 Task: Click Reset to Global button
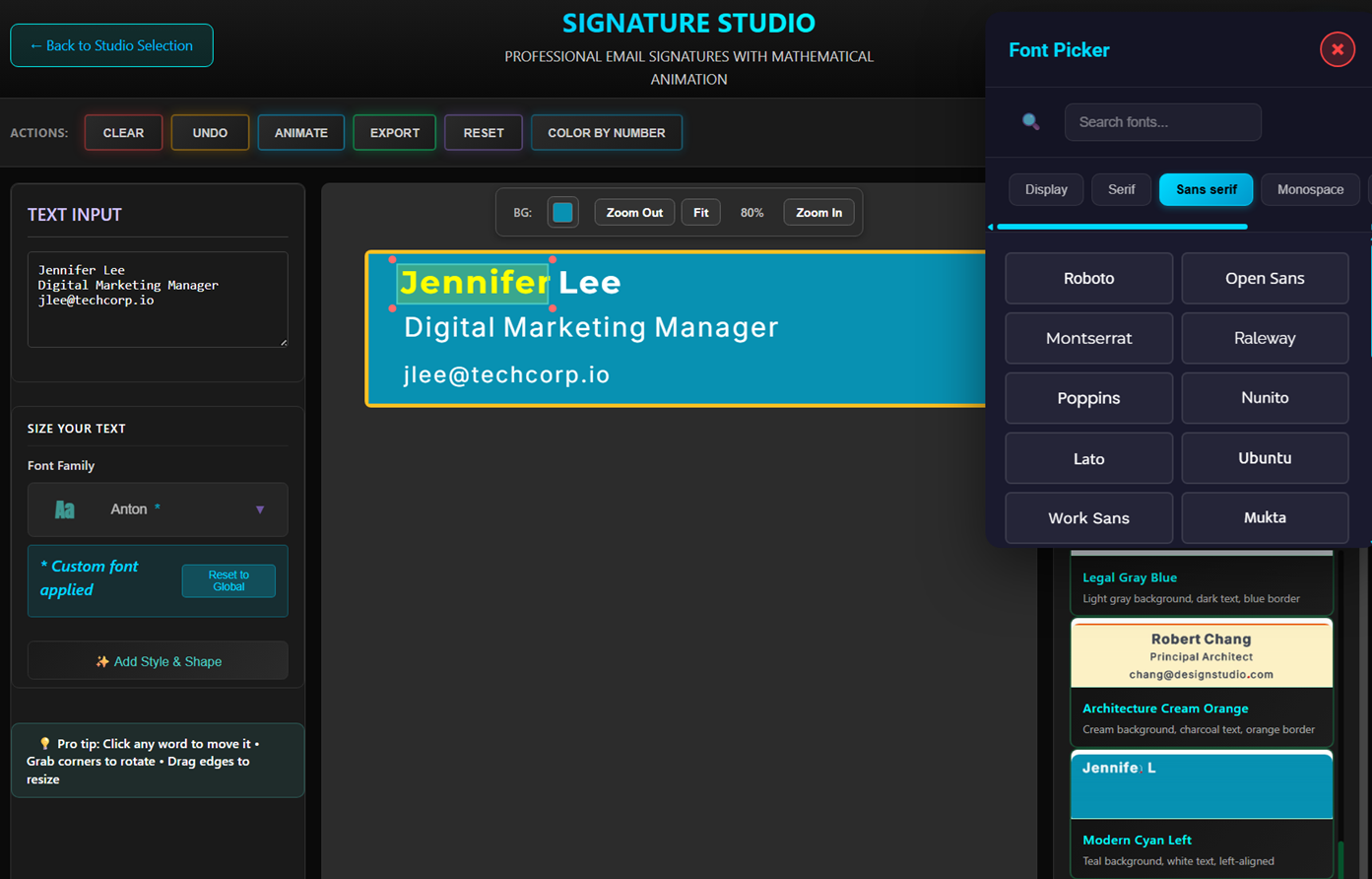[x=229, y=581]
